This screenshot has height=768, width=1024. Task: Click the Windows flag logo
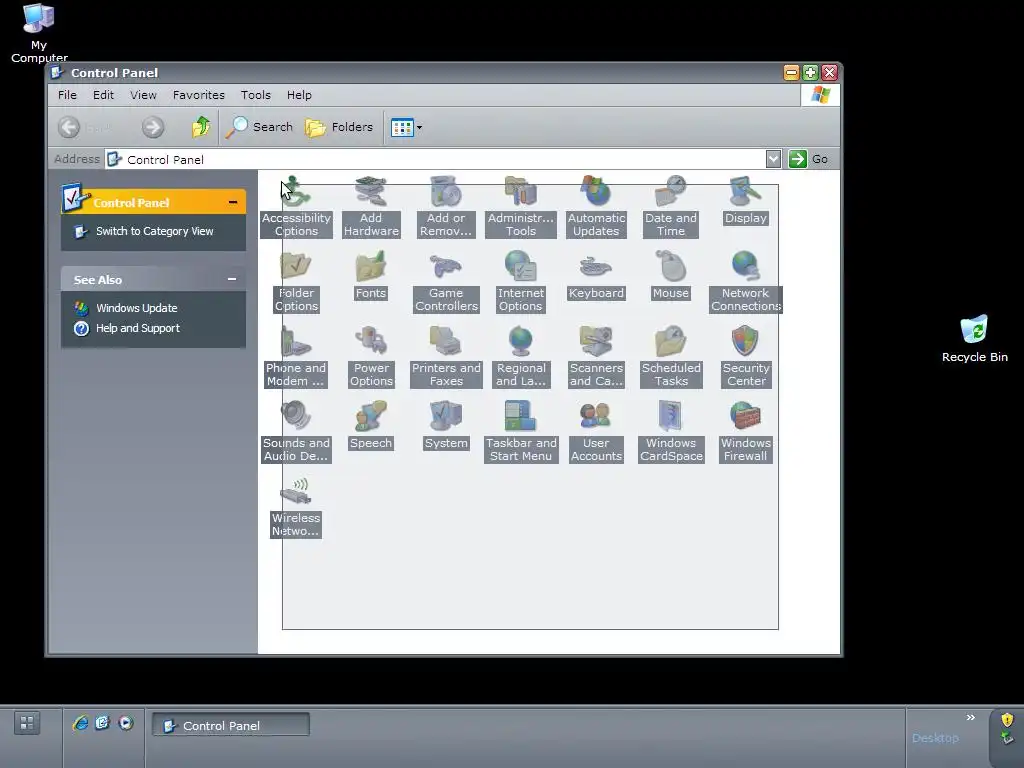820,95
